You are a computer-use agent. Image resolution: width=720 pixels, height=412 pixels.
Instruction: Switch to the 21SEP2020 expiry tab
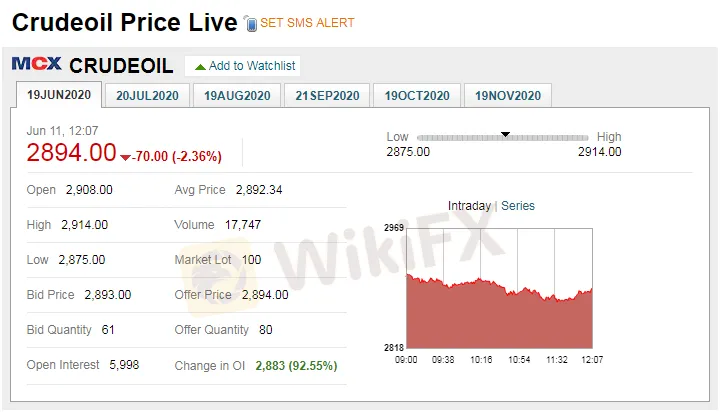(x=327, y=96)
